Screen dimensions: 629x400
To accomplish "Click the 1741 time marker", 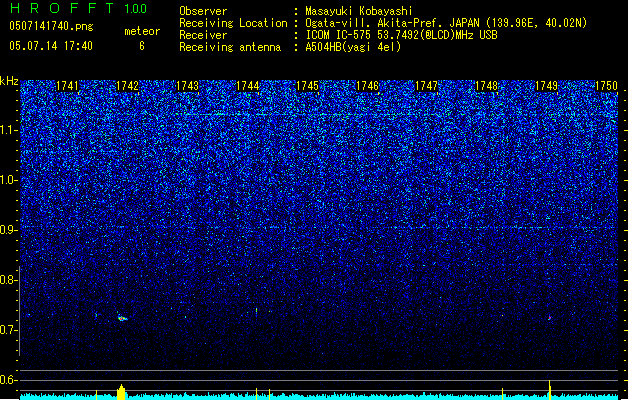I will 67,86.
